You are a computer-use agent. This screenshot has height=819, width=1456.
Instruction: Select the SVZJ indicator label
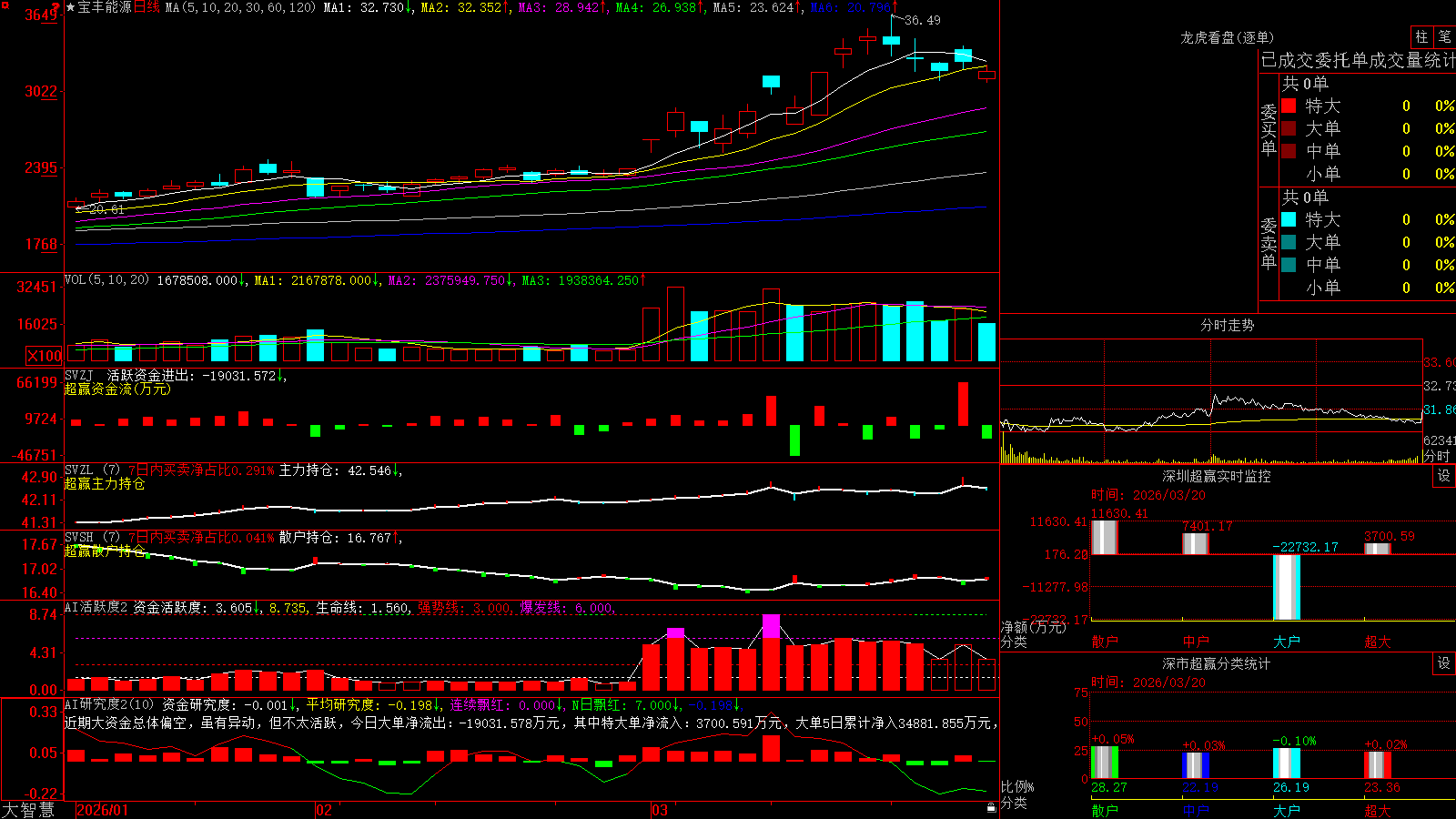tap(79, 375)
